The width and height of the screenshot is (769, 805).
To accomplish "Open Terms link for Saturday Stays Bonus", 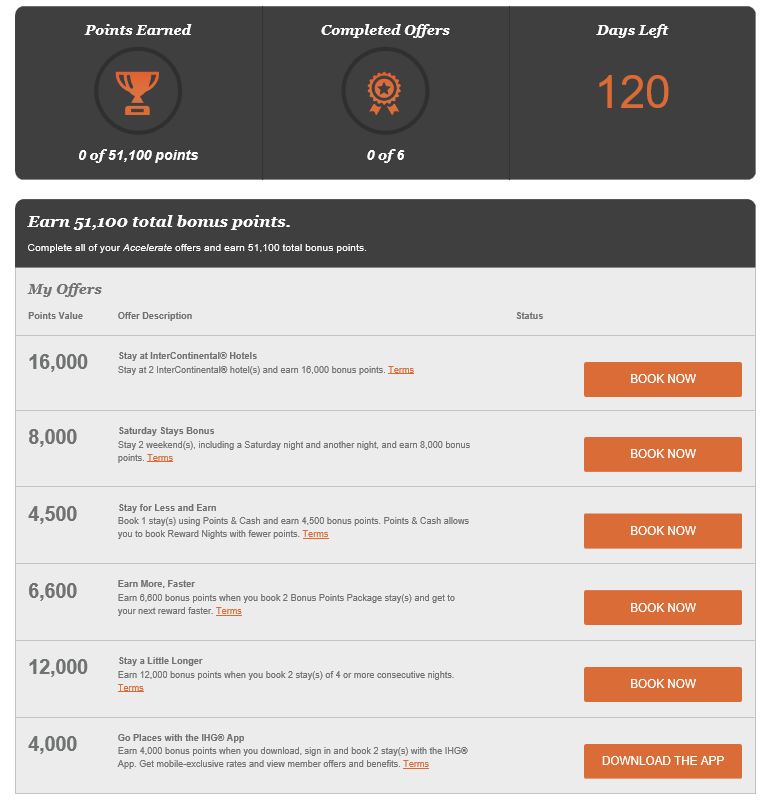I will (x=160, y=458).
